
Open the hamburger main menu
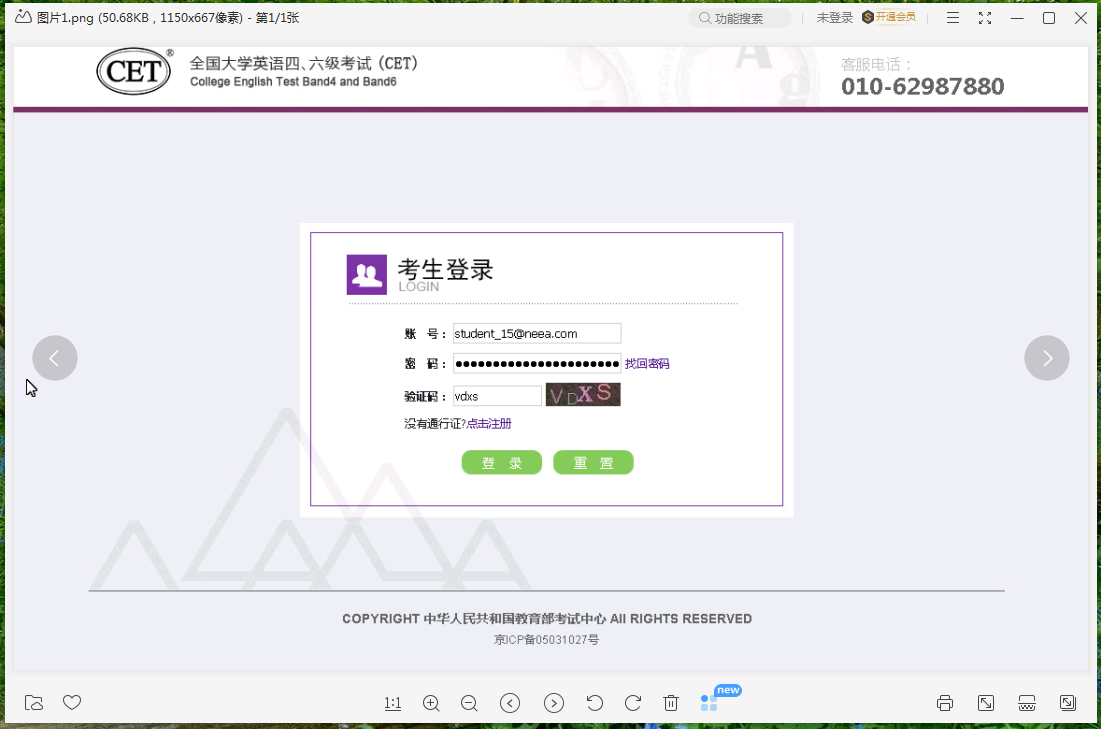[953, 18]
